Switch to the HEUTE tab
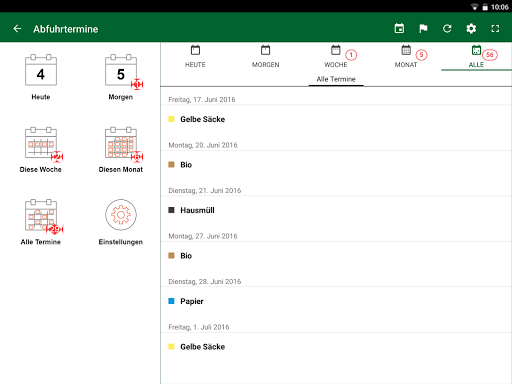Image resolution: width=512 pixels, height=384 pixels. pyautogui.click(x=195, y=57)
